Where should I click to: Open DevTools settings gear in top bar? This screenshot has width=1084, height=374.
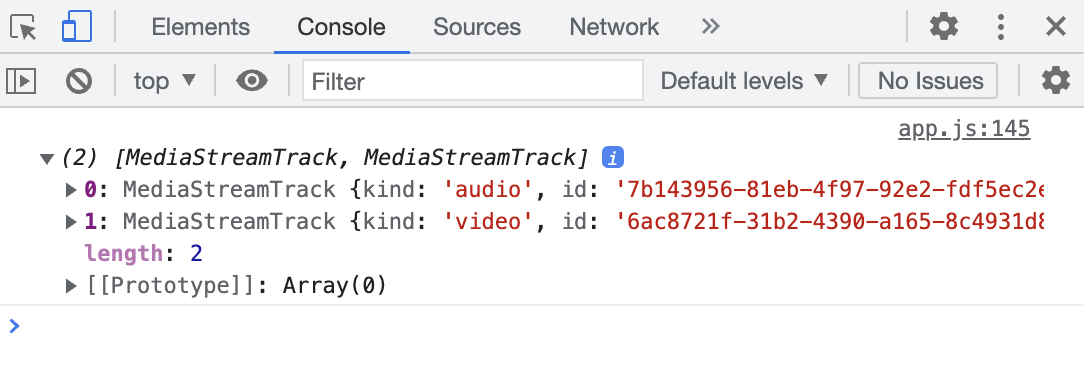point(944,27)
